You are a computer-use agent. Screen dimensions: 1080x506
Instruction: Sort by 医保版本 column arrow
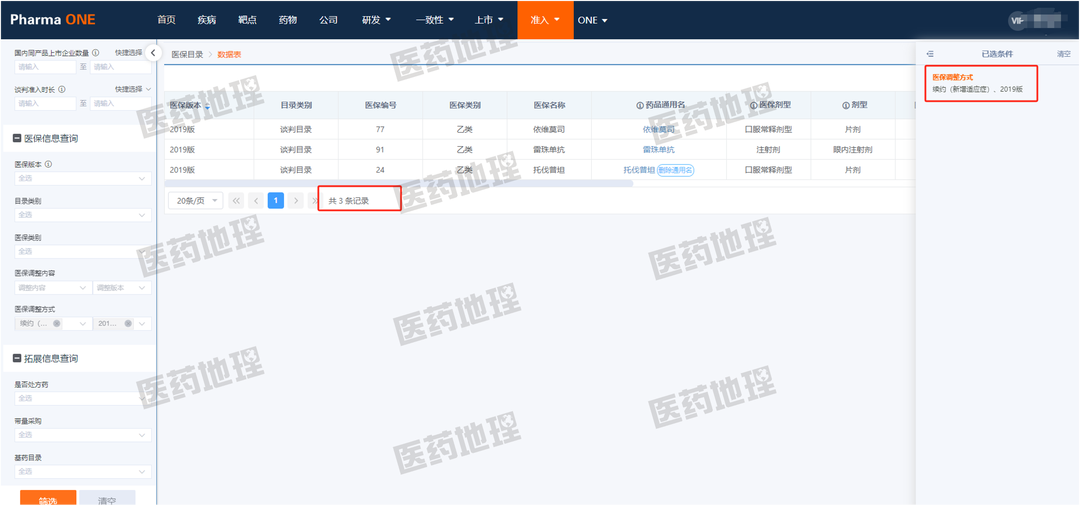tap(207, 106)
